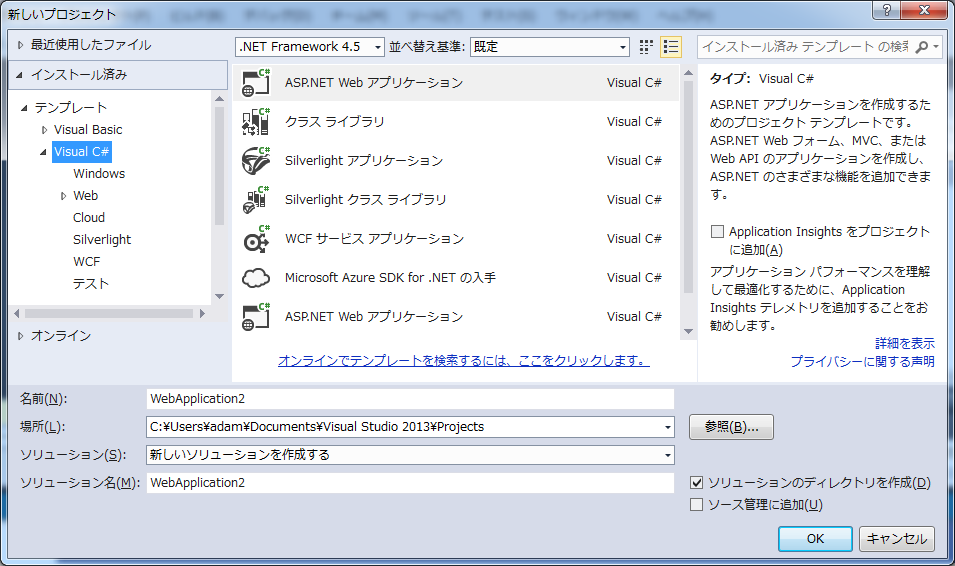Image resolution: width=955 pixels, height=566 pixels.
Task: Click the installed templates search box
Action: (x=805, y=47)
